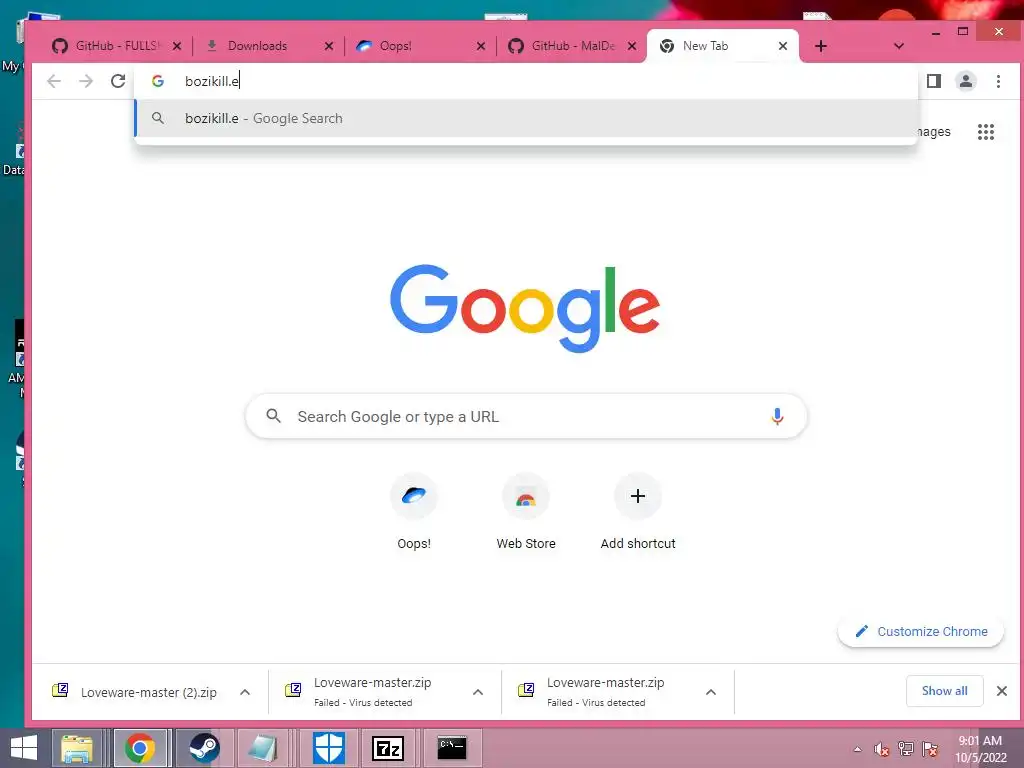
Task: Start voice search with microphone icon
Action: coord(777,416)
